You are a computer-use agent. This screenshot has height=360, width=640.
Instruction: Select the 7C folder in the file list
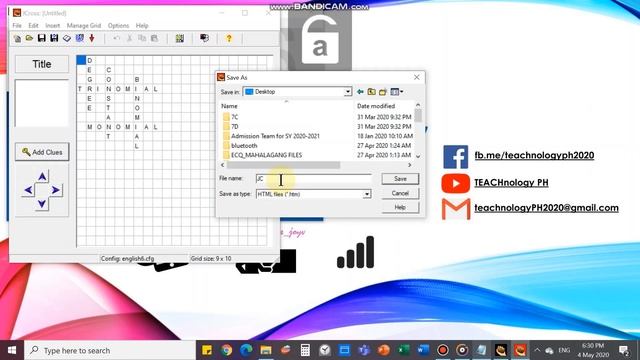pos(235,117)
